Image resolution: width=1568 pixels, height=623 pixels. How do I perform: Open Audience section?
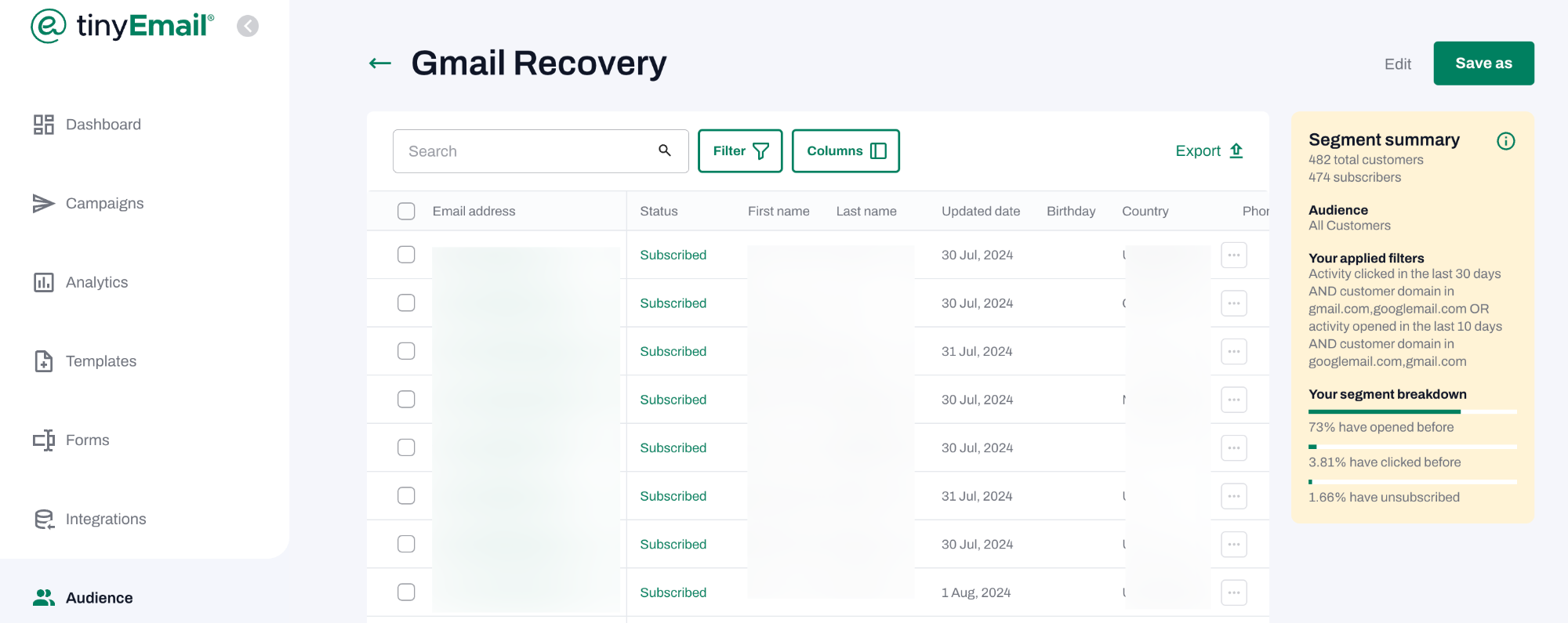[x=99, y=598]
